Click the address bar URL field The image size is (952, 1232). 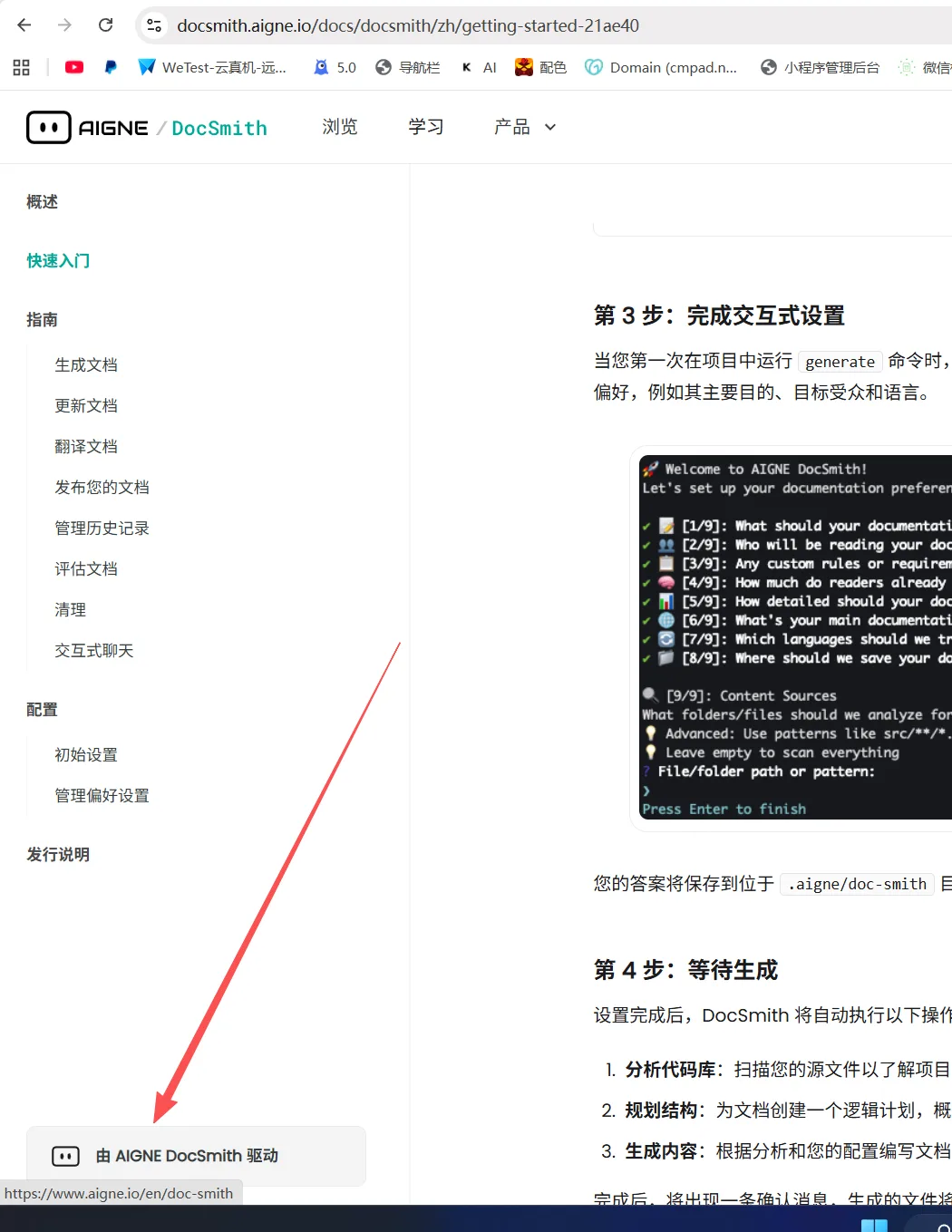(x=544, y=25)
